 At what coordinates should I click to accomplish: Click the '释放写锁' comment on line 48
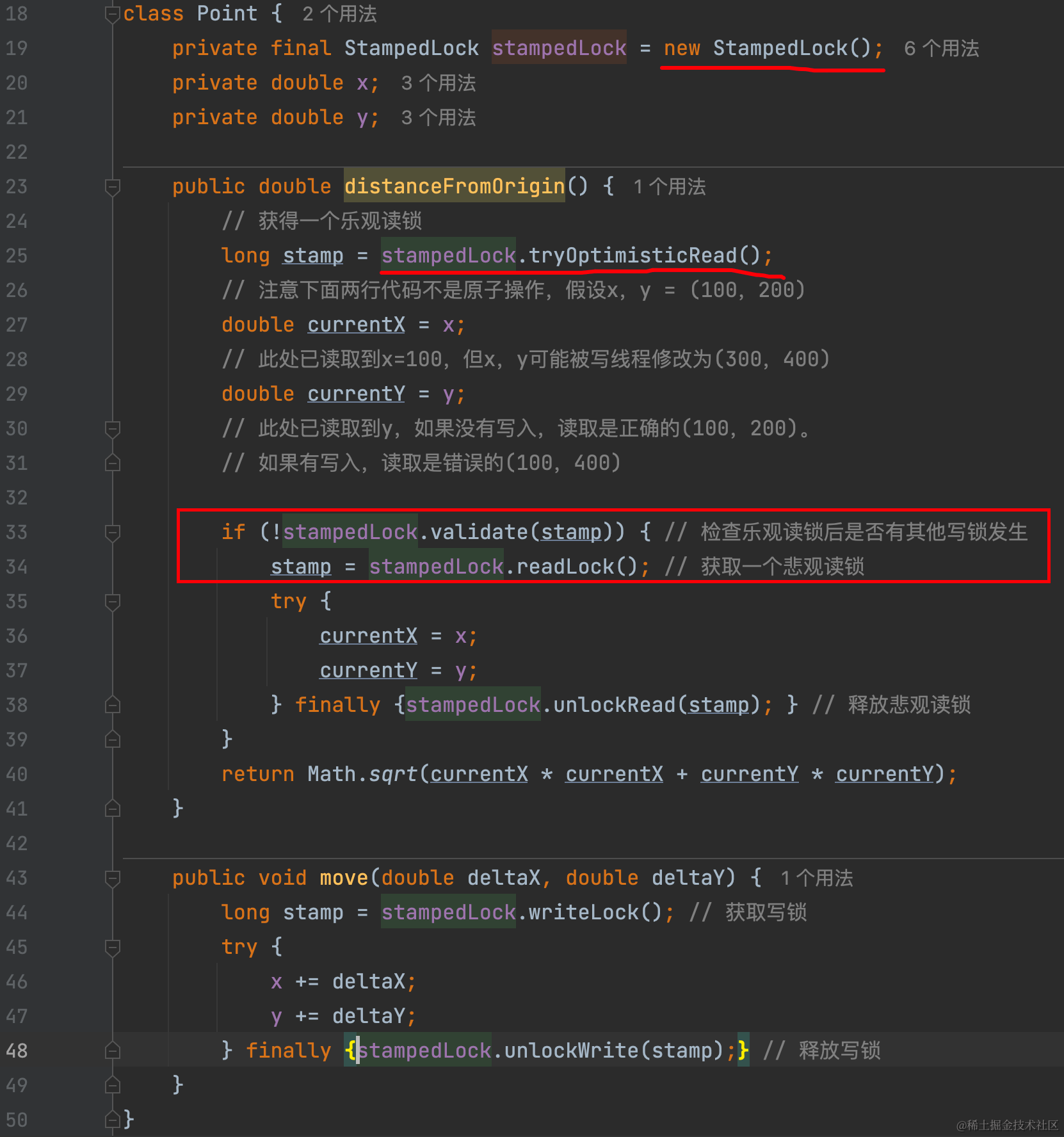(x=822, y=1051)
